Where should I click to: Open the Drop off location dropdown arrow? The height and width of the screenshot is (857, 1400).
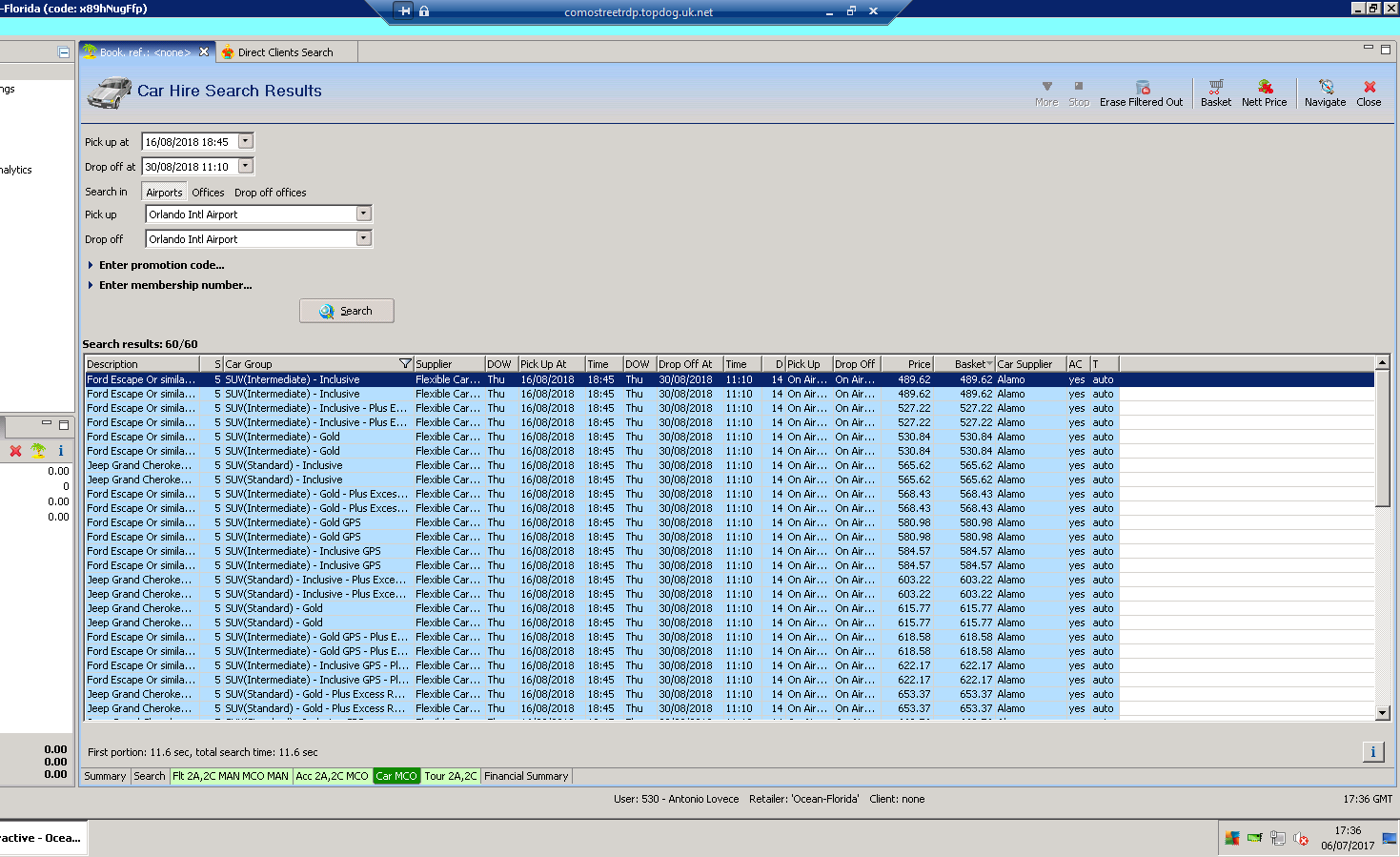point(363,238)
